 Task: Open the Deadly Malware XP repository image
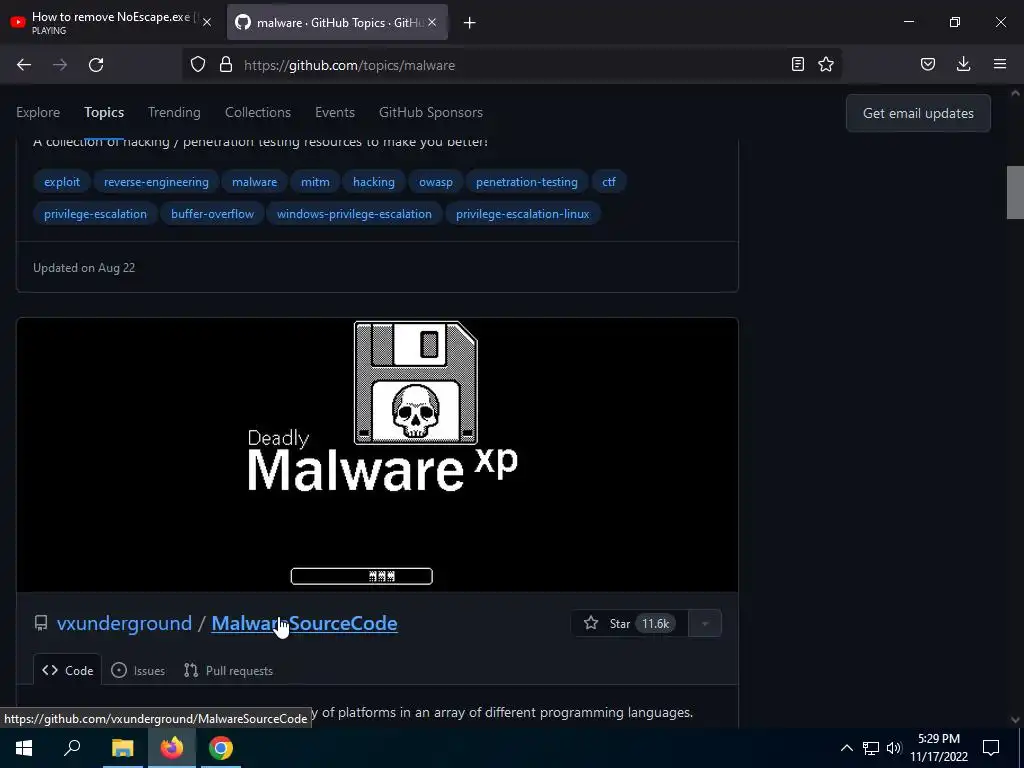pyautogui.click(x=377, y=455)
